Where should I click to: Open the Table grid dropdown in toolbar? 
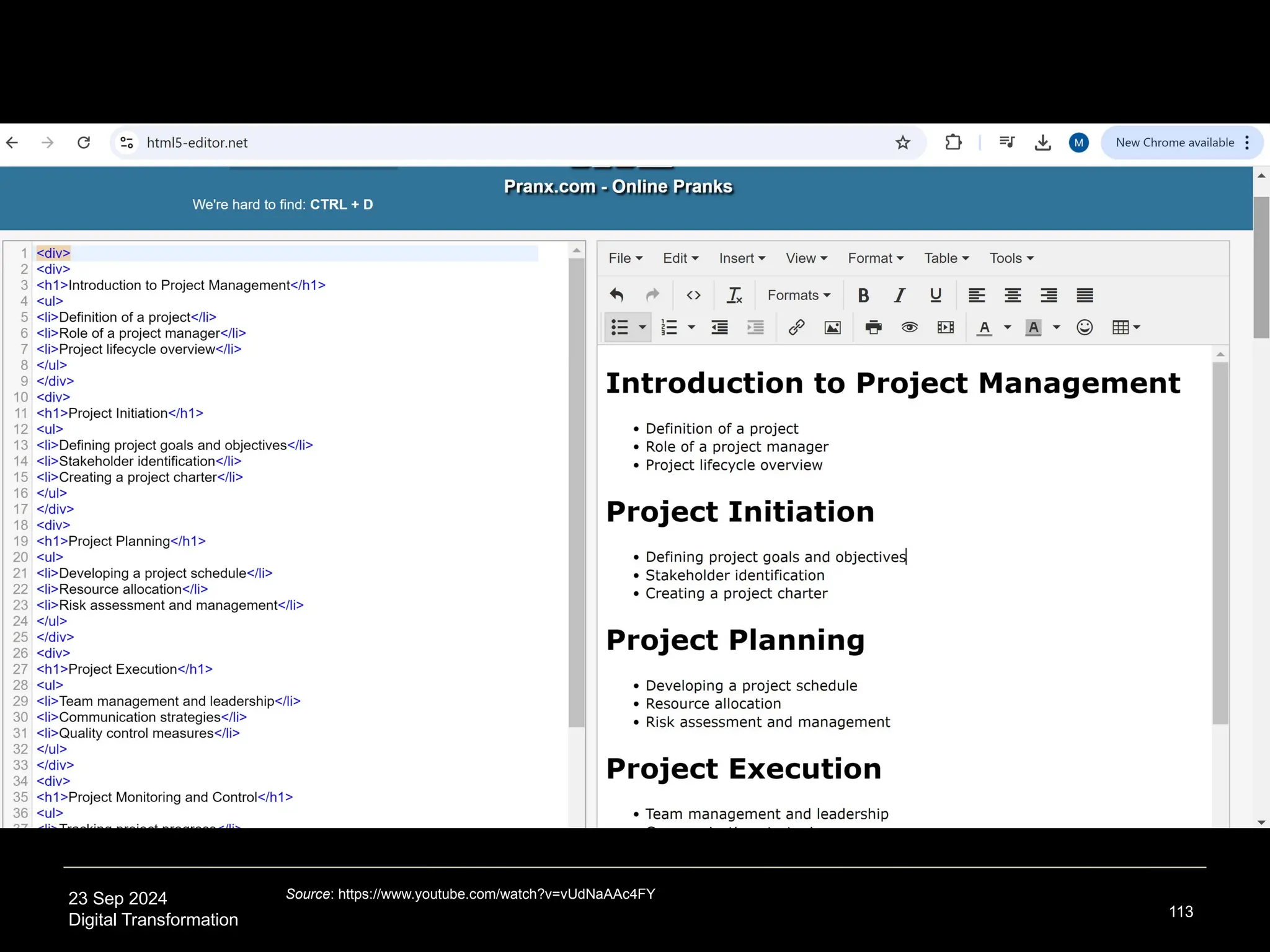tap(1126, 327)
